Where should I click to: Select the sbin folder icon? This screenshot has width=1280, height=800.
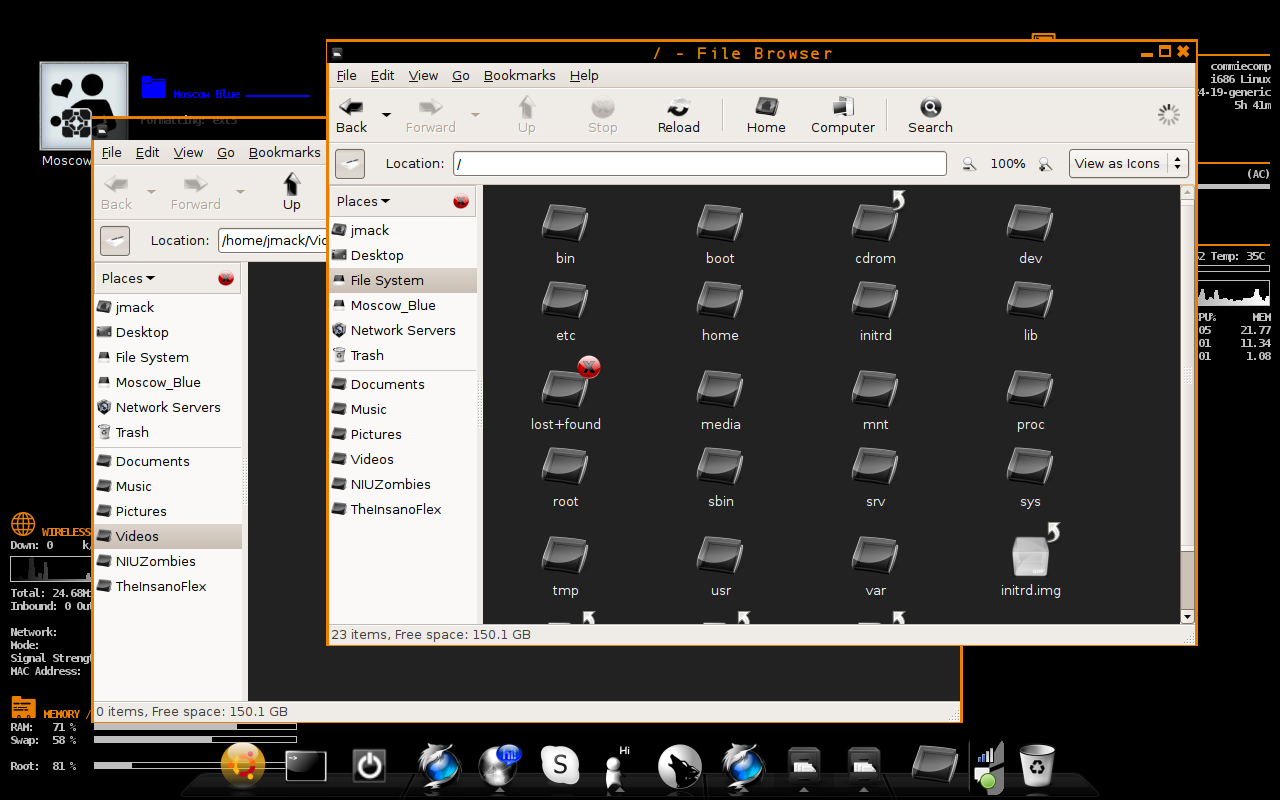tap(720, 466)
